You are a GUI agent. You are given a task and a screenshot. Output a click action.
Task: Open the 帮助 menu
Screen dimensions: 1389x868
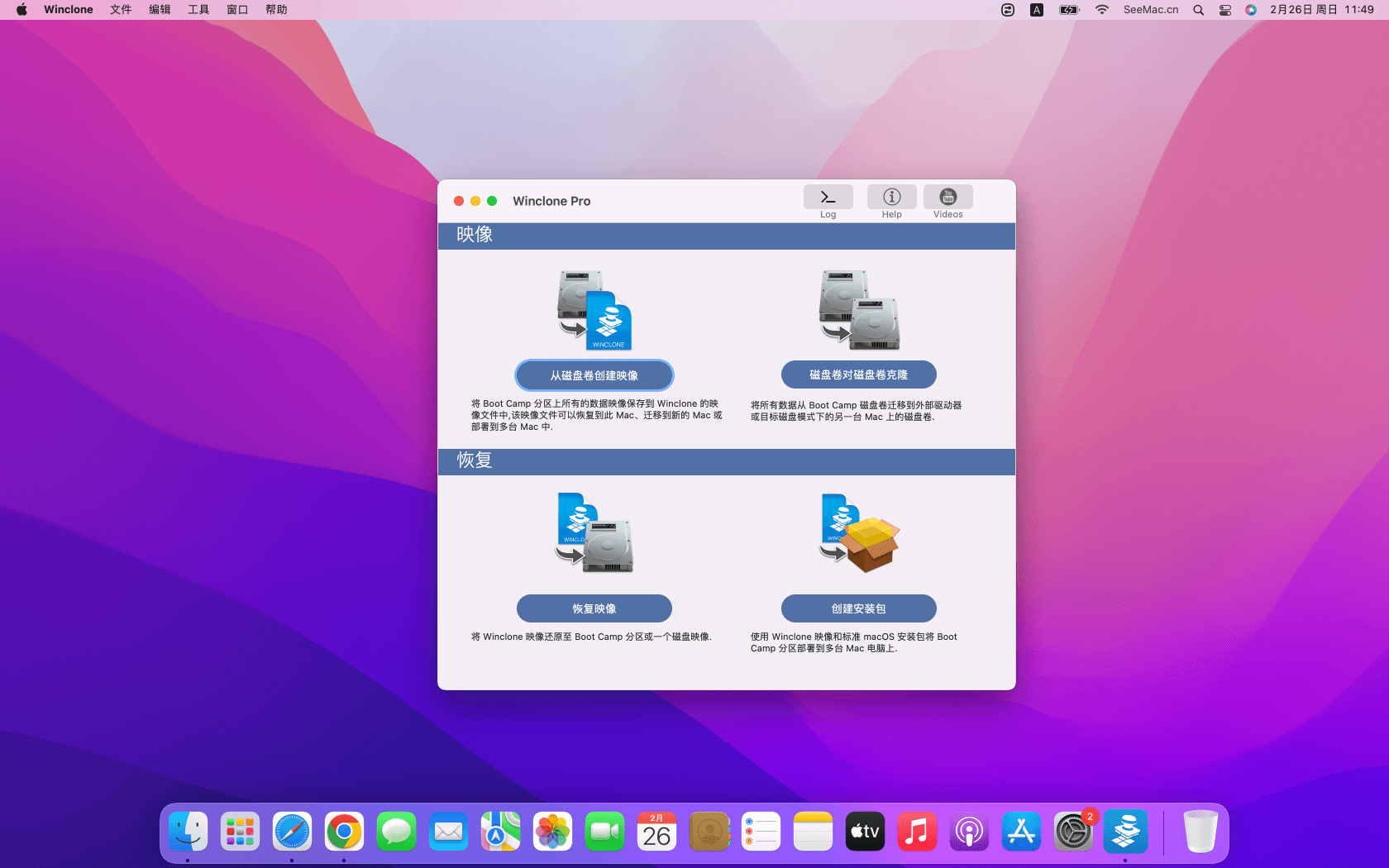[276, 10]
